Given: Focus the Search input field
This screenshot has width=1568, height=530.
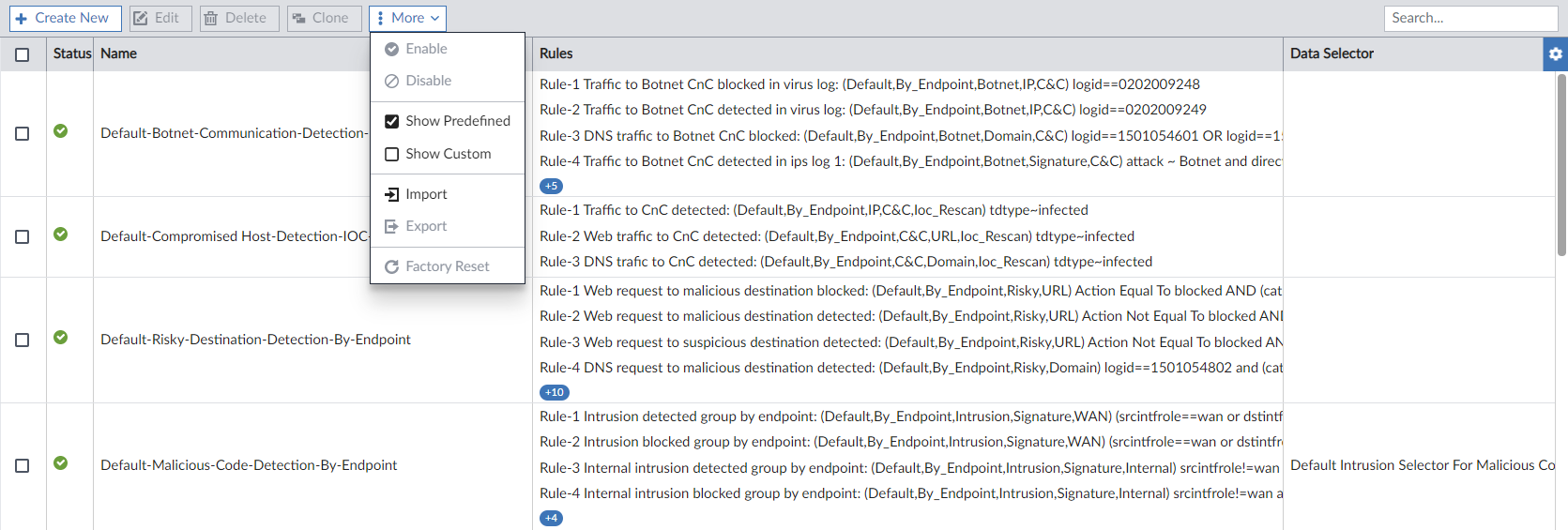Looking at the screenshot, I should (1469, 18).
